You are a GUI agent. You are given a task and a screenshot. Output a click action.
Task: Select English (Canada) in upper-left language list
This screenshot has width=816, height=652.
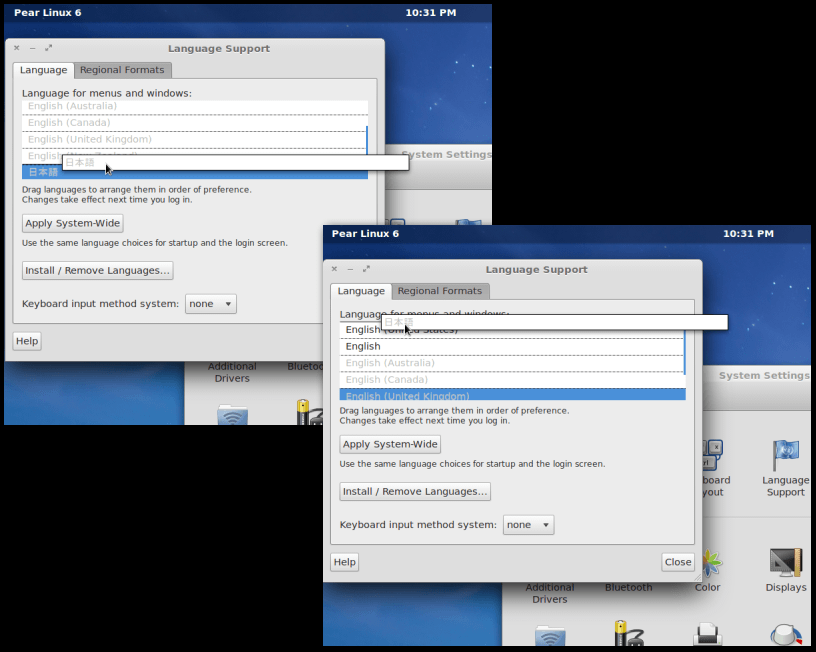tap(195, 123)
